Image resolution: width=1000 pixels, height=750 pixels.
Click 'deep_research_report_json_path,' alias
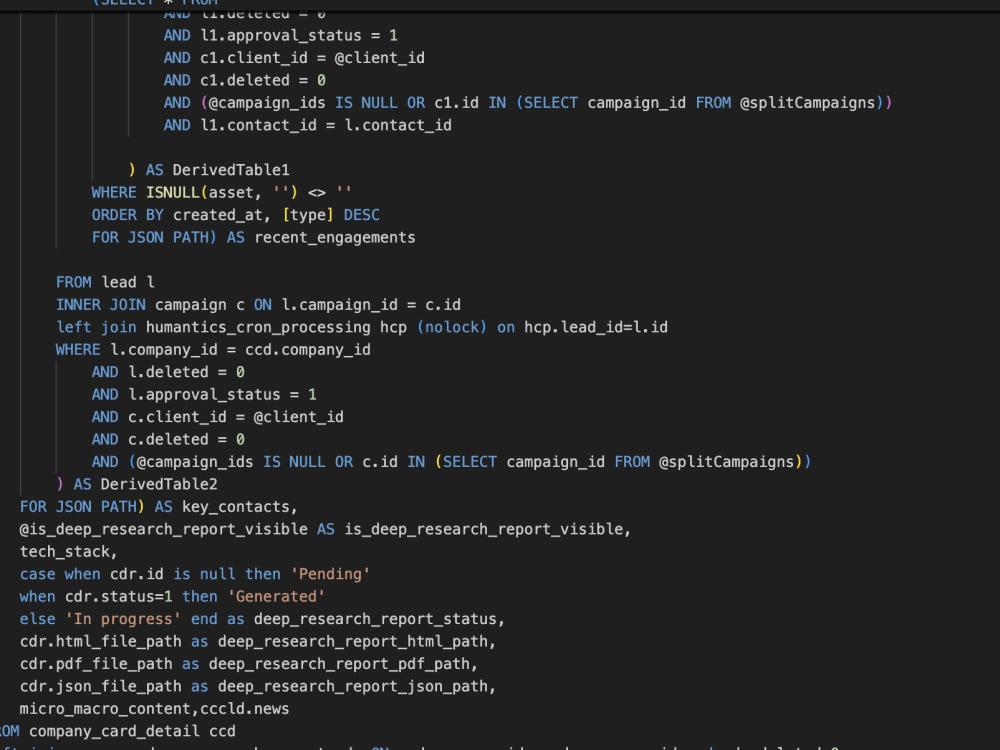coord(357,686)
